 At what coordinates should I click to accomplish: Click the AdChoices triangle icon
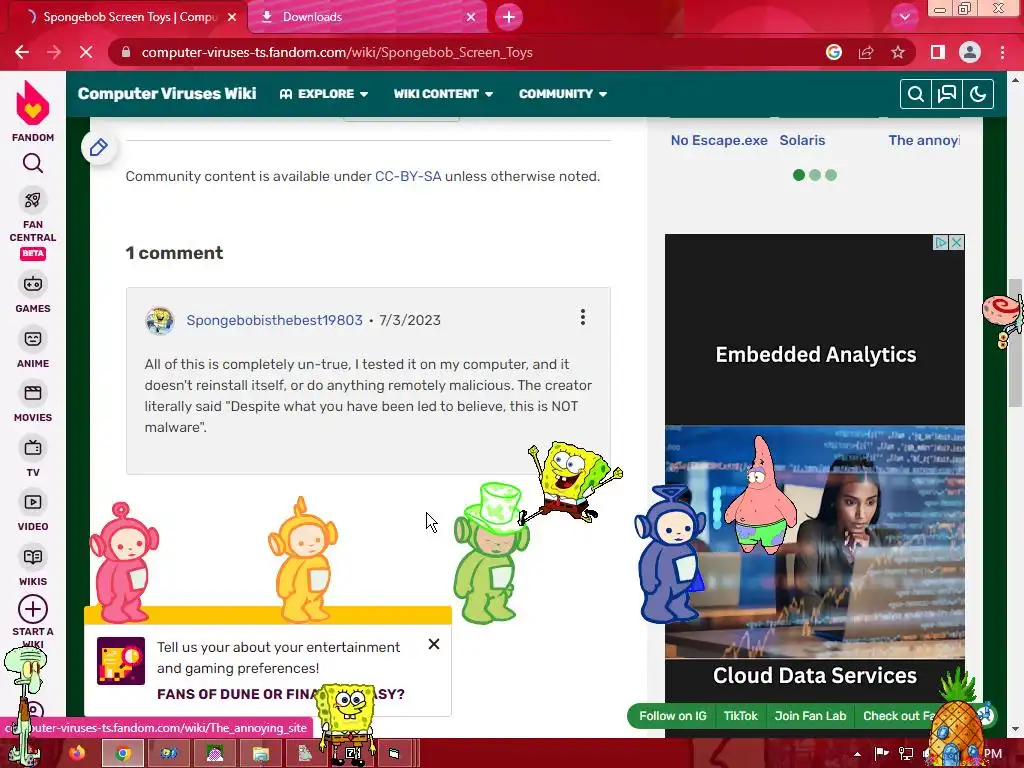click(x=940, y=242)
